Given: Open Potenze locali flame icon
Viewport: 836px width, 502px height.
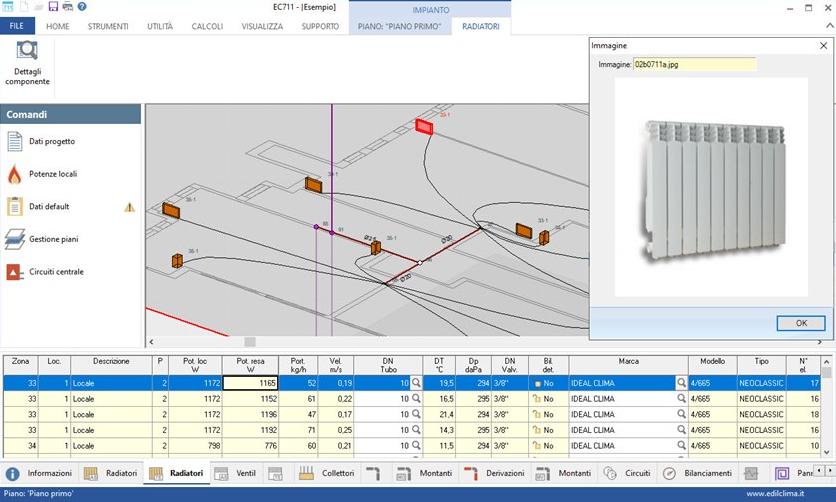Looking at the screenshot, I should [15, 174].
